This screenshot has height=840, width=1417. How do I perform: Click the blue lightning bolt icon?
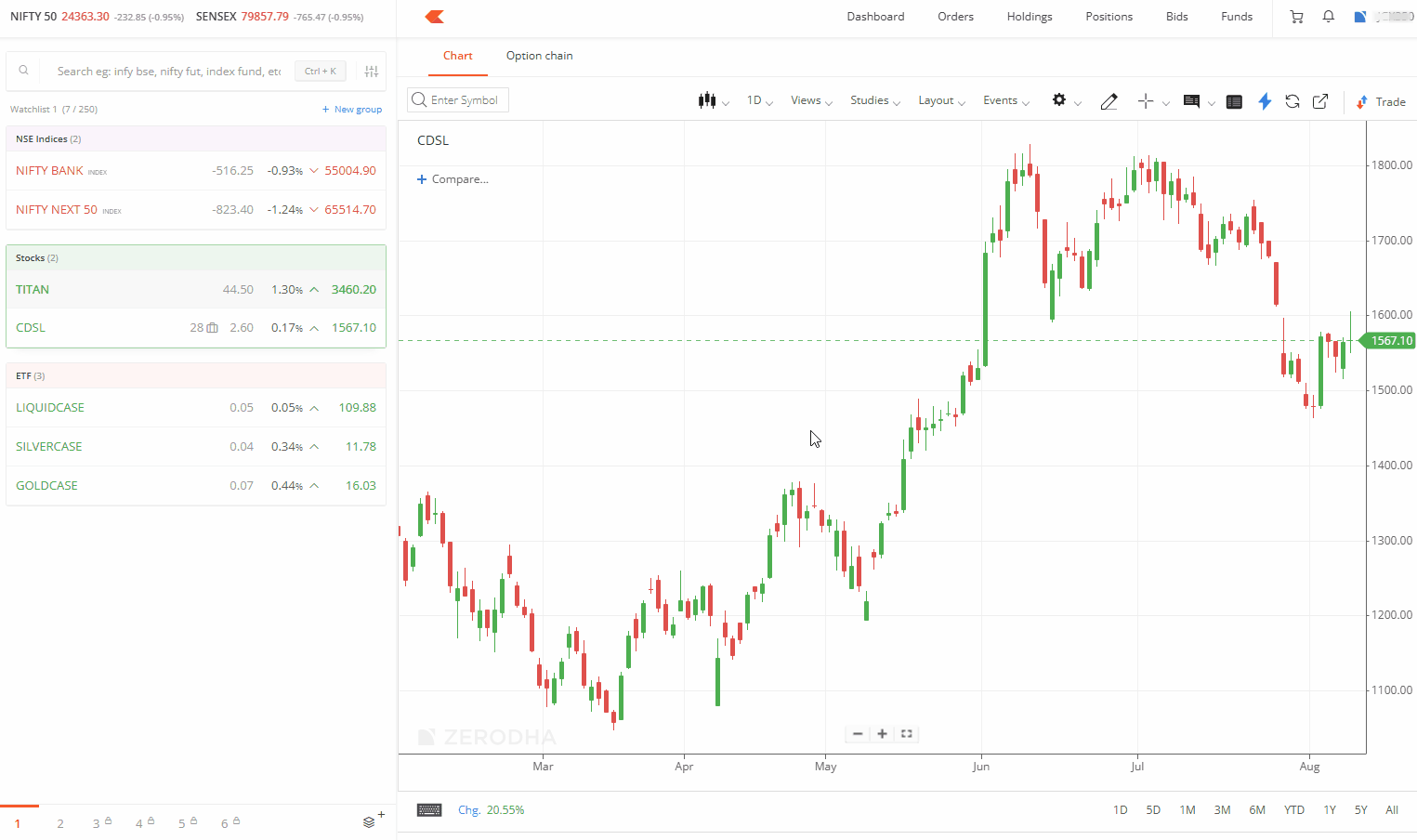point(1265,101)
